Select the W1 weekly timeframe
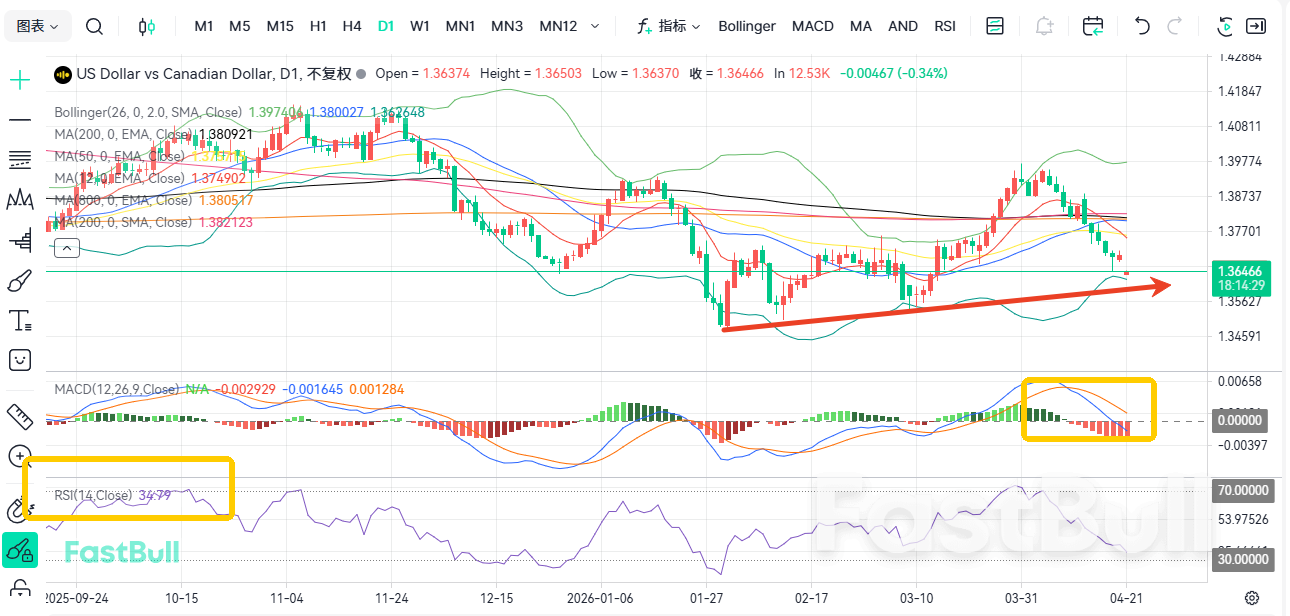 point(419,26)
